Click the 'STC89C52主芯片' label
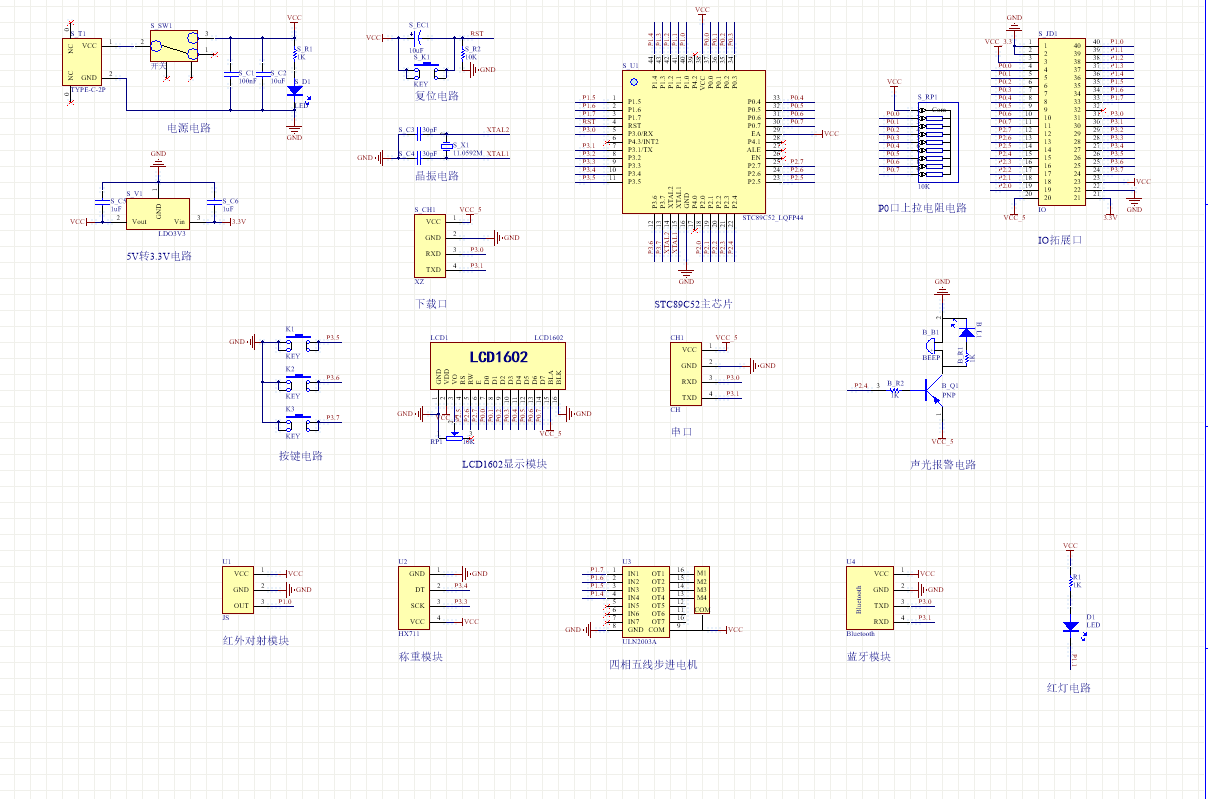The height and width of the screenshot is (799, 1208). pyautogui.click(x=693, y=303)
